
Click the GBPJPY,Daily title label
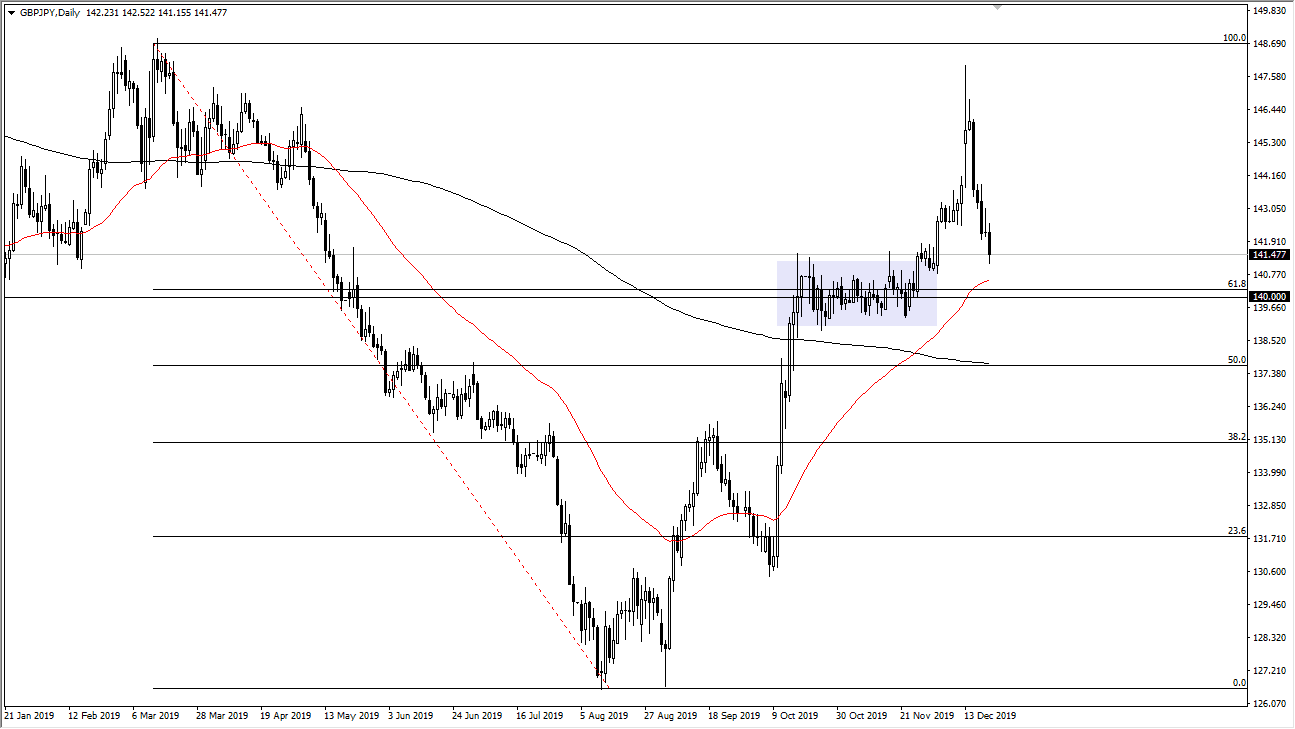coord(51,14)
